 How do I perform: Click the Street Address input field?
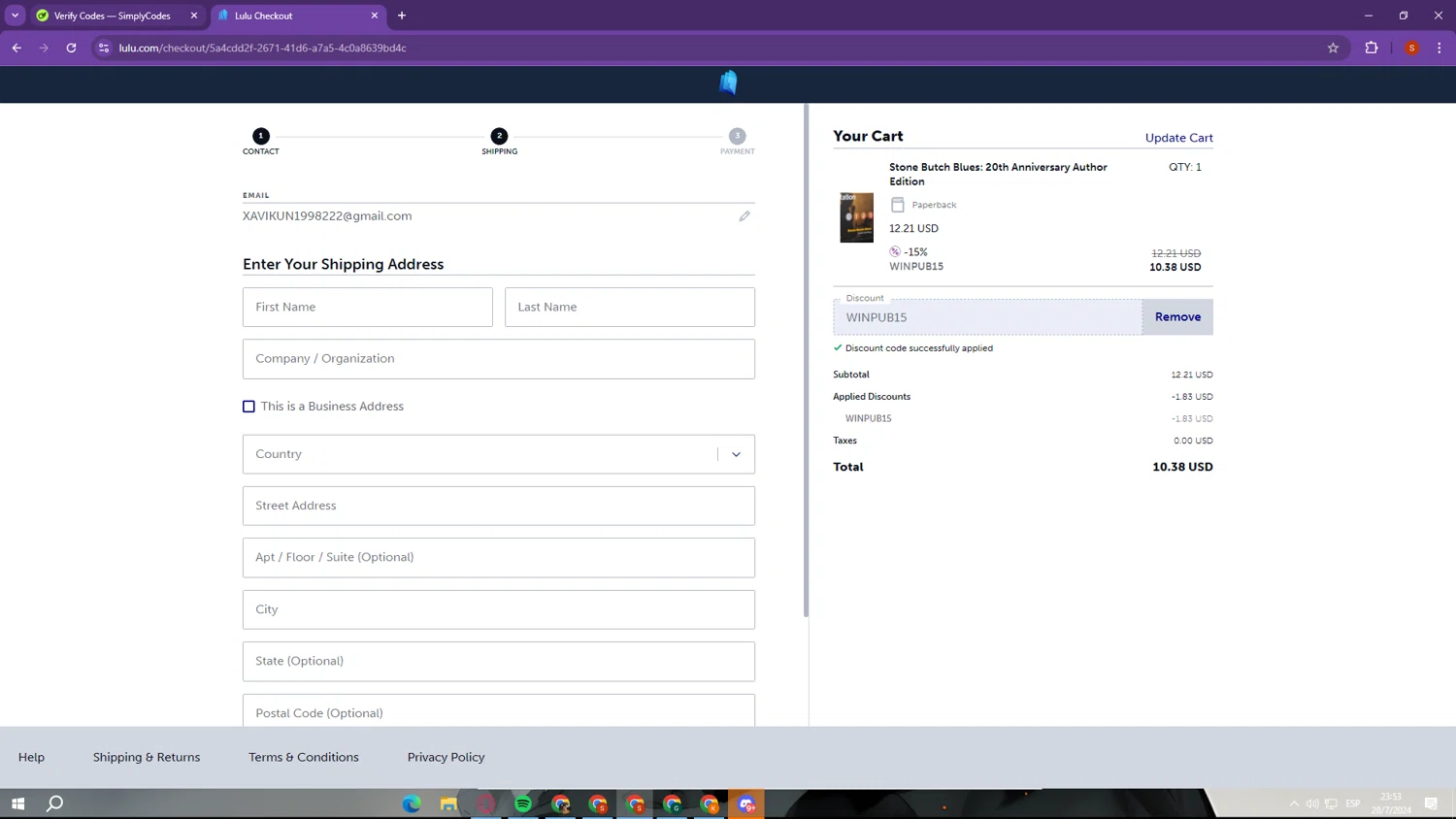click(498, 506)
